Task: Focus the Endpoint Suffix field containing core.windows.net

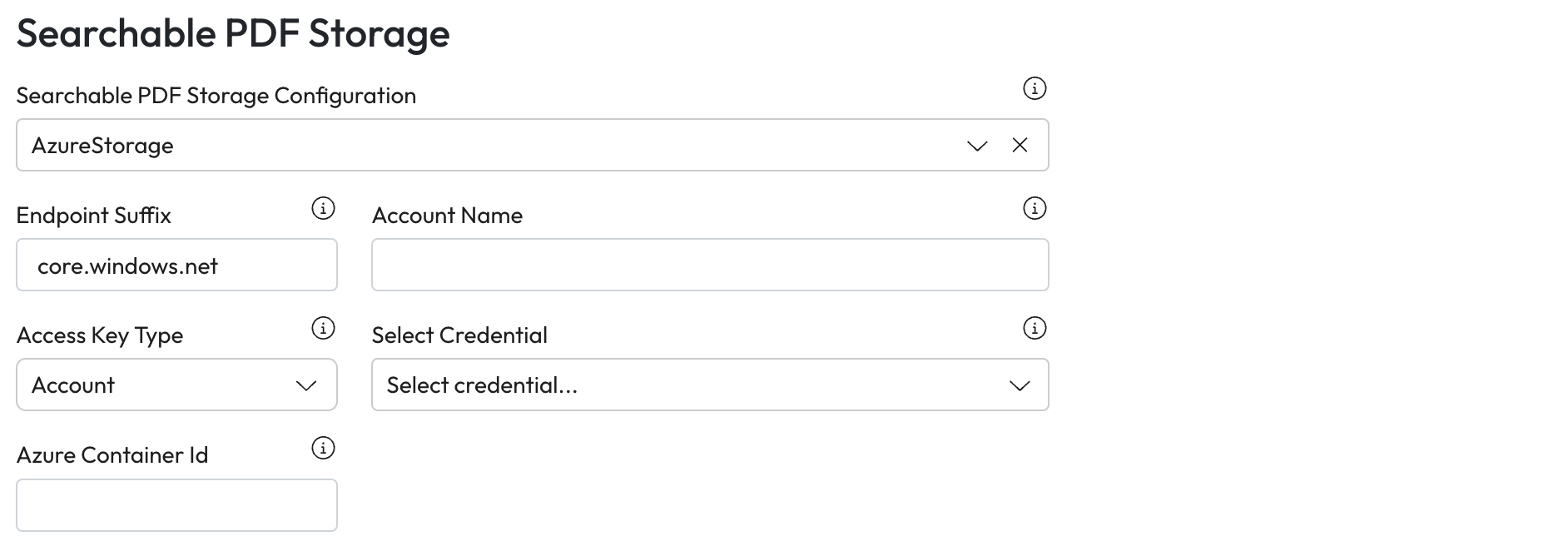Action: click(x=176, y=266)
